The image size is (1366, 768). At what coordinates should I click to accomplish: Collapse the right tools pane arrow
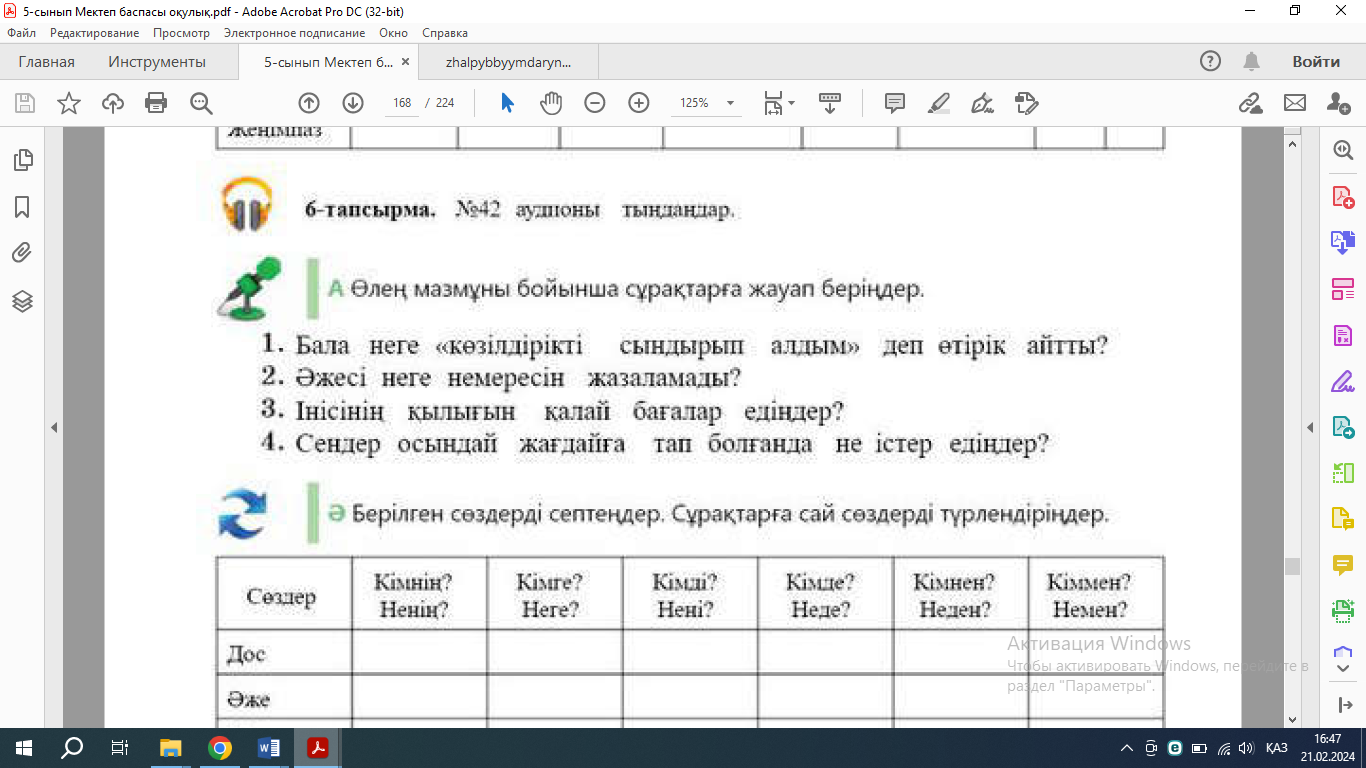click(x=1310, y=428)
